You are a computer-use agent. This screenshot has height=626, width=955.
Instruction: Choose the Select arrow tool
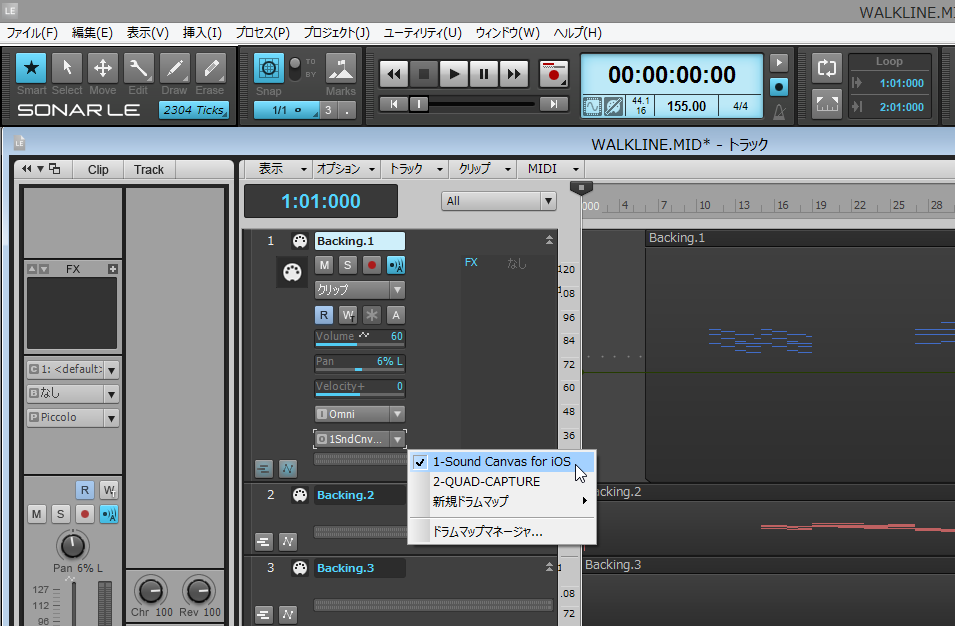(x=67, y=68)
